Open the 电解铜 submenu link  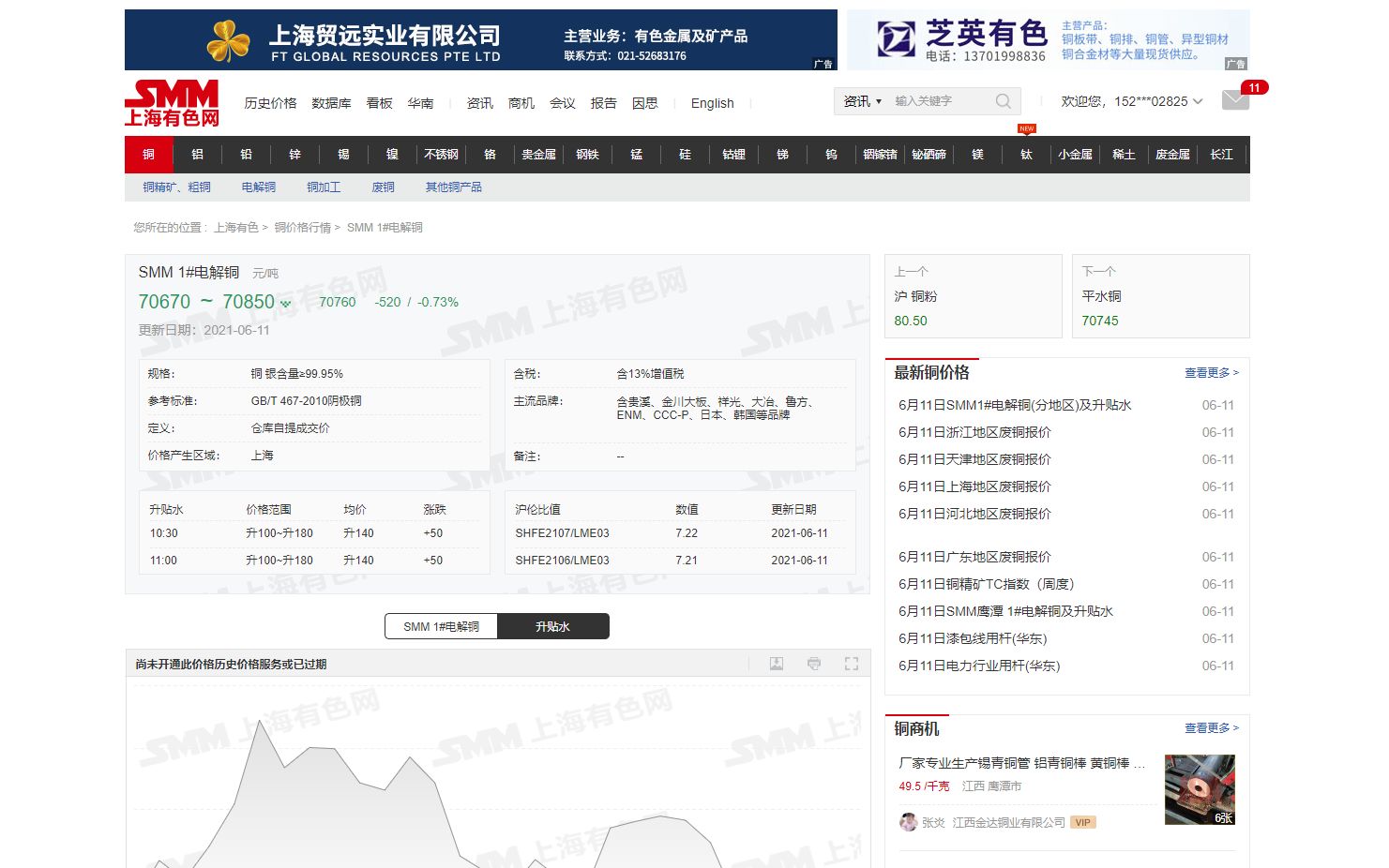click(x=259, y=187)
